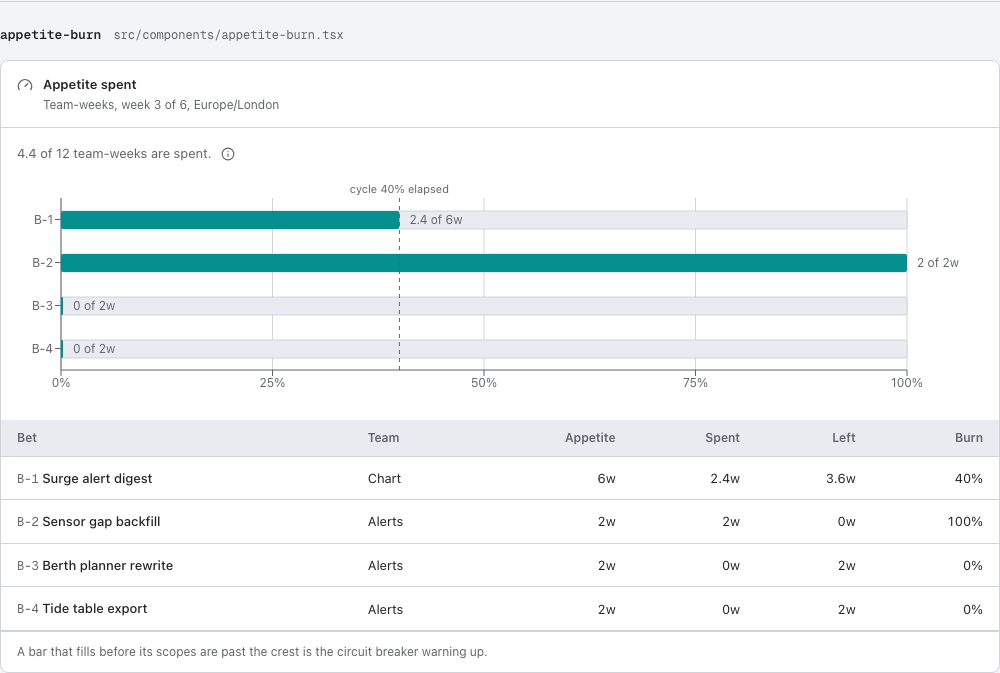The image size is (1000, 673).
Task: Click the B-4 empty bar track
Action: (484, 349)
